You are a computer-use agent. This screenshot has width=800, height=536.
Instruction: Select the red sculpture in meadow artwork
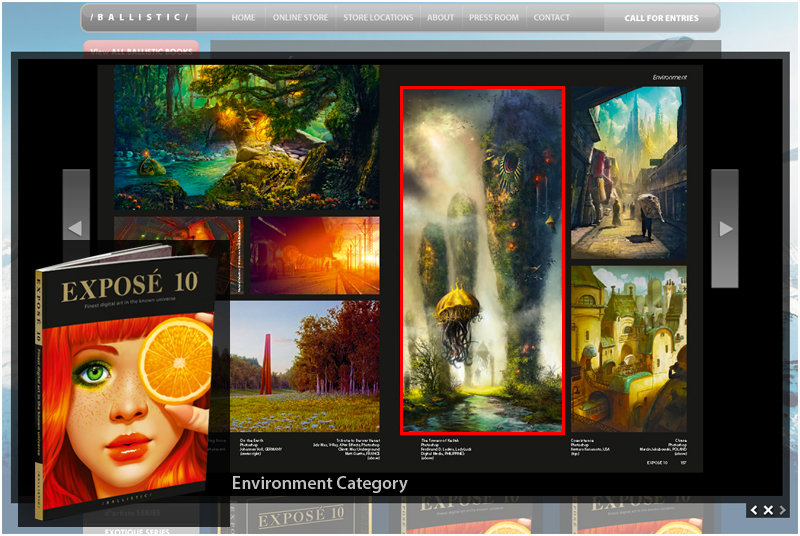point(305,366)
